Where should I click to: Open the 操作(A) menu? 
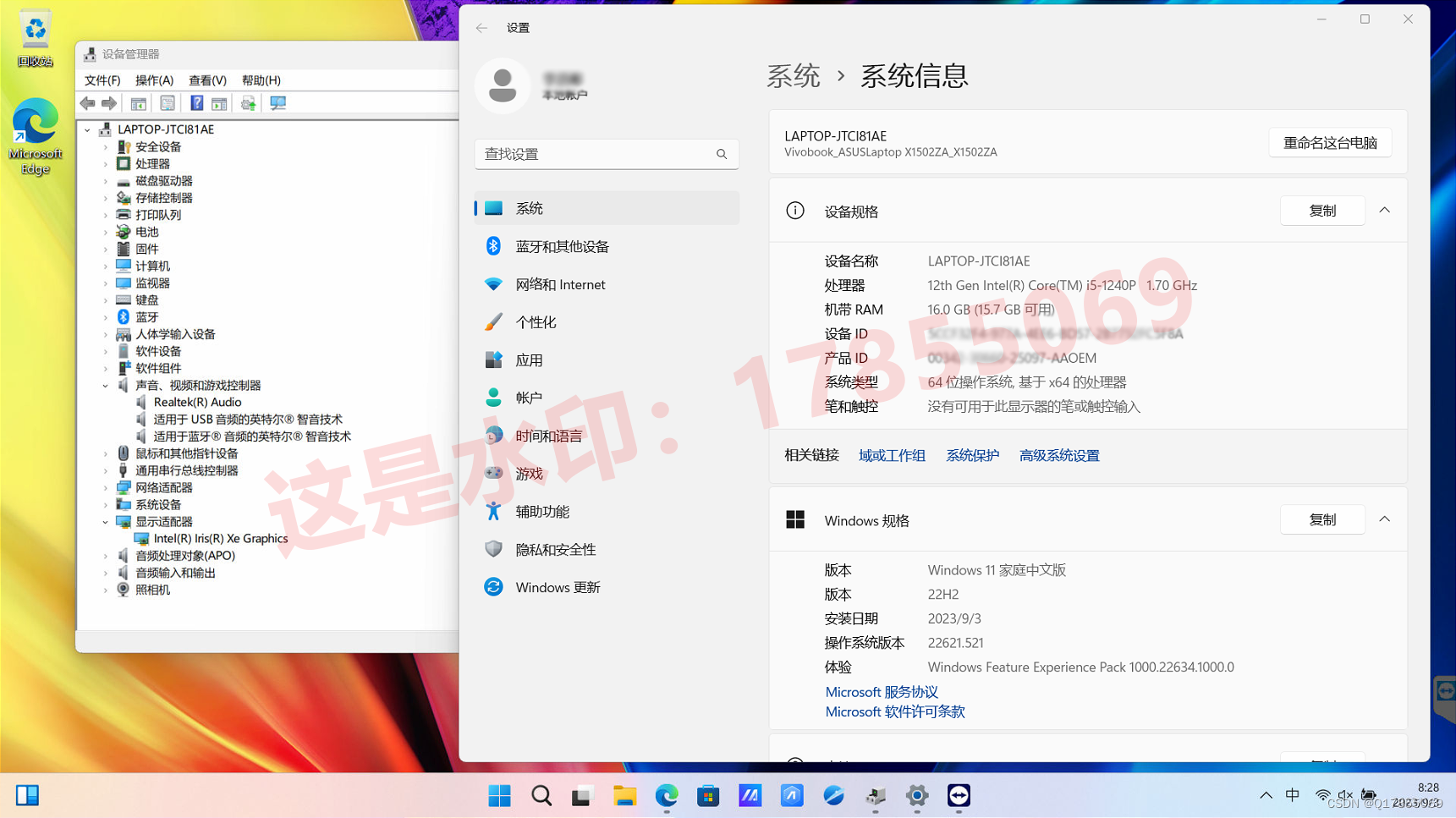[154, 80]
